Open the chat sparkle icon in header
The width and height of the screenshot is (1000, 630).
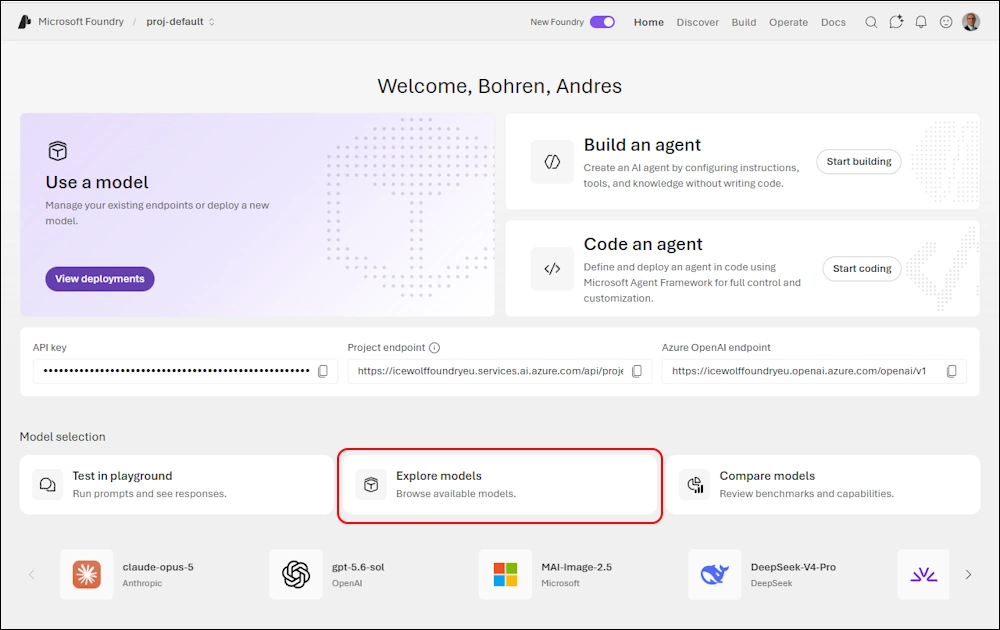coord(896,22)
